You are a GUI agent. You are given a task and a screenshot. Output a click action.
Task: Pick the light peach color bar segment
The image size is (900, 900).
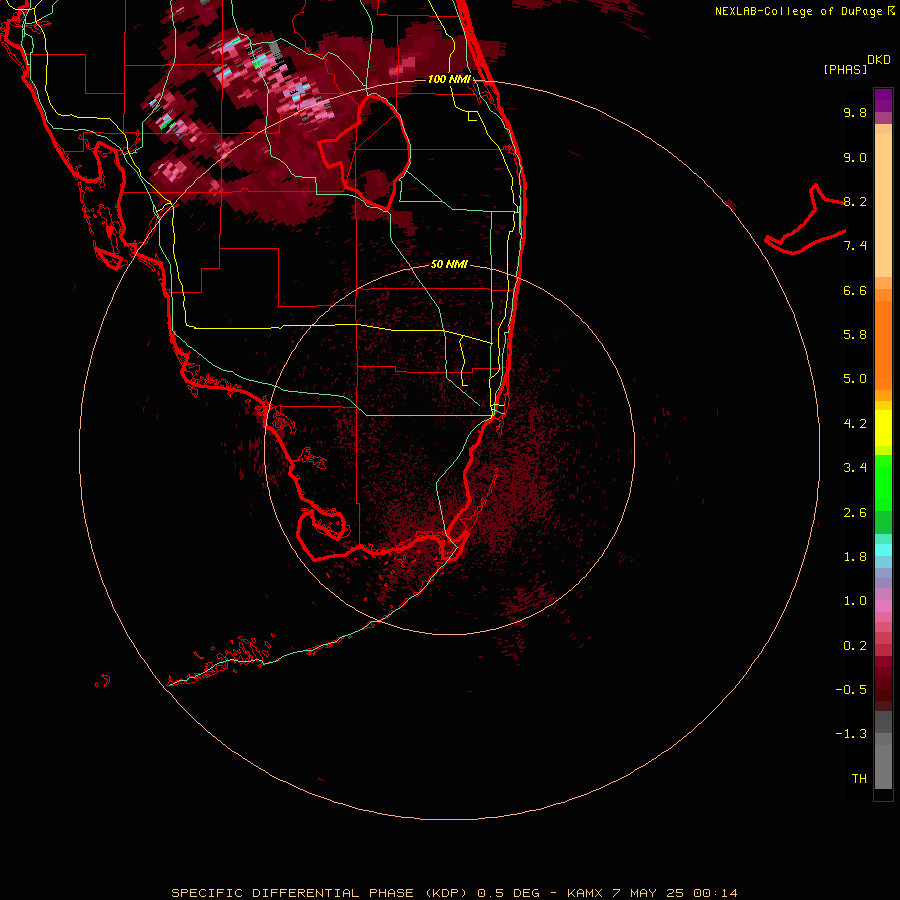tap(883, 205)
